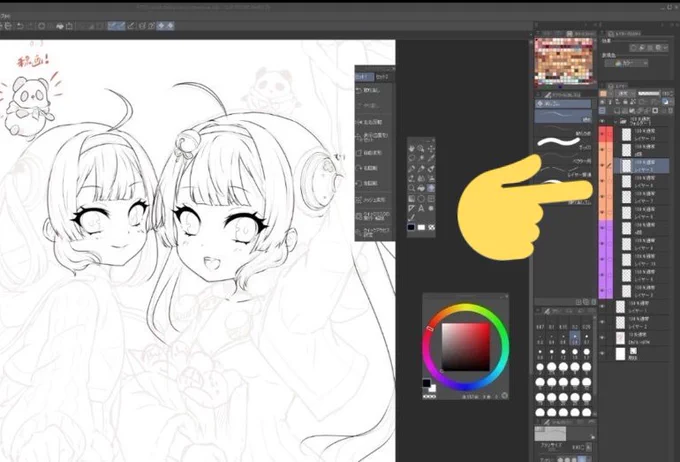The width and height of the screenshot is (680, 462).
Task: Toggle Clip to layer below icon
Action: coord(602,102)
